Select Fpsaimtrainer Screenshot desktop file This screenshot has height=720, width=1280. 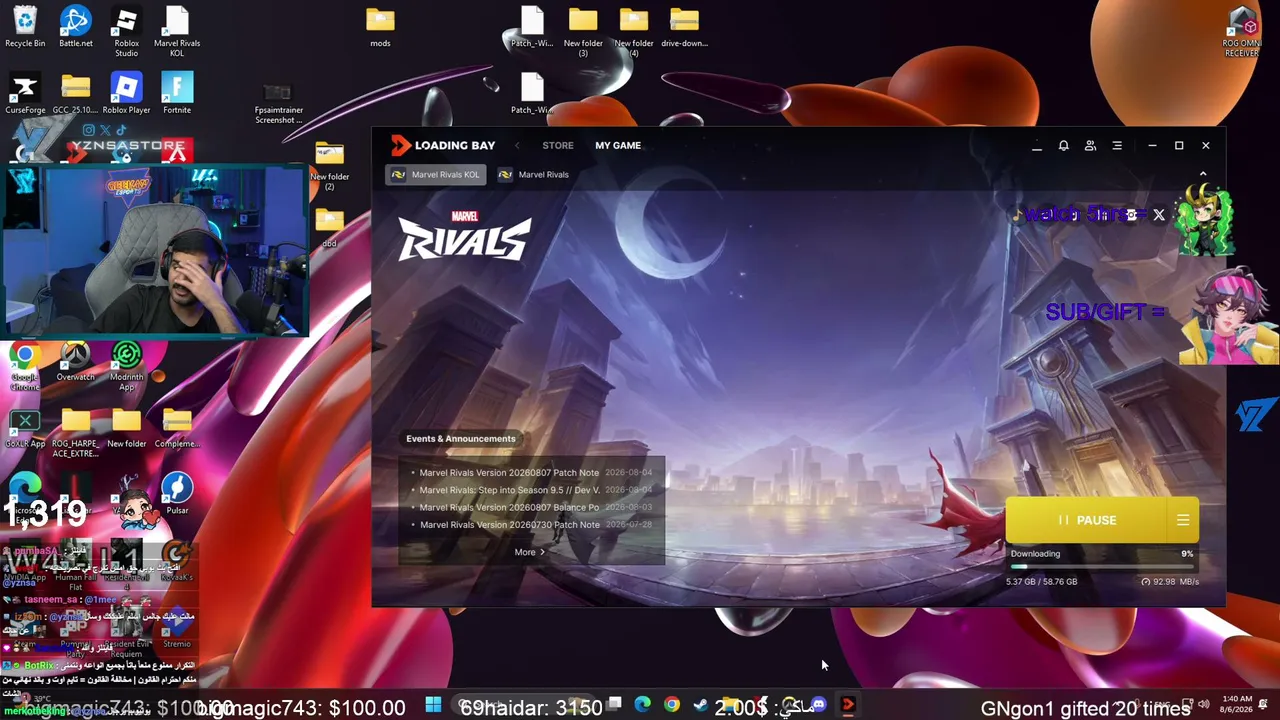tap(278, 104)
